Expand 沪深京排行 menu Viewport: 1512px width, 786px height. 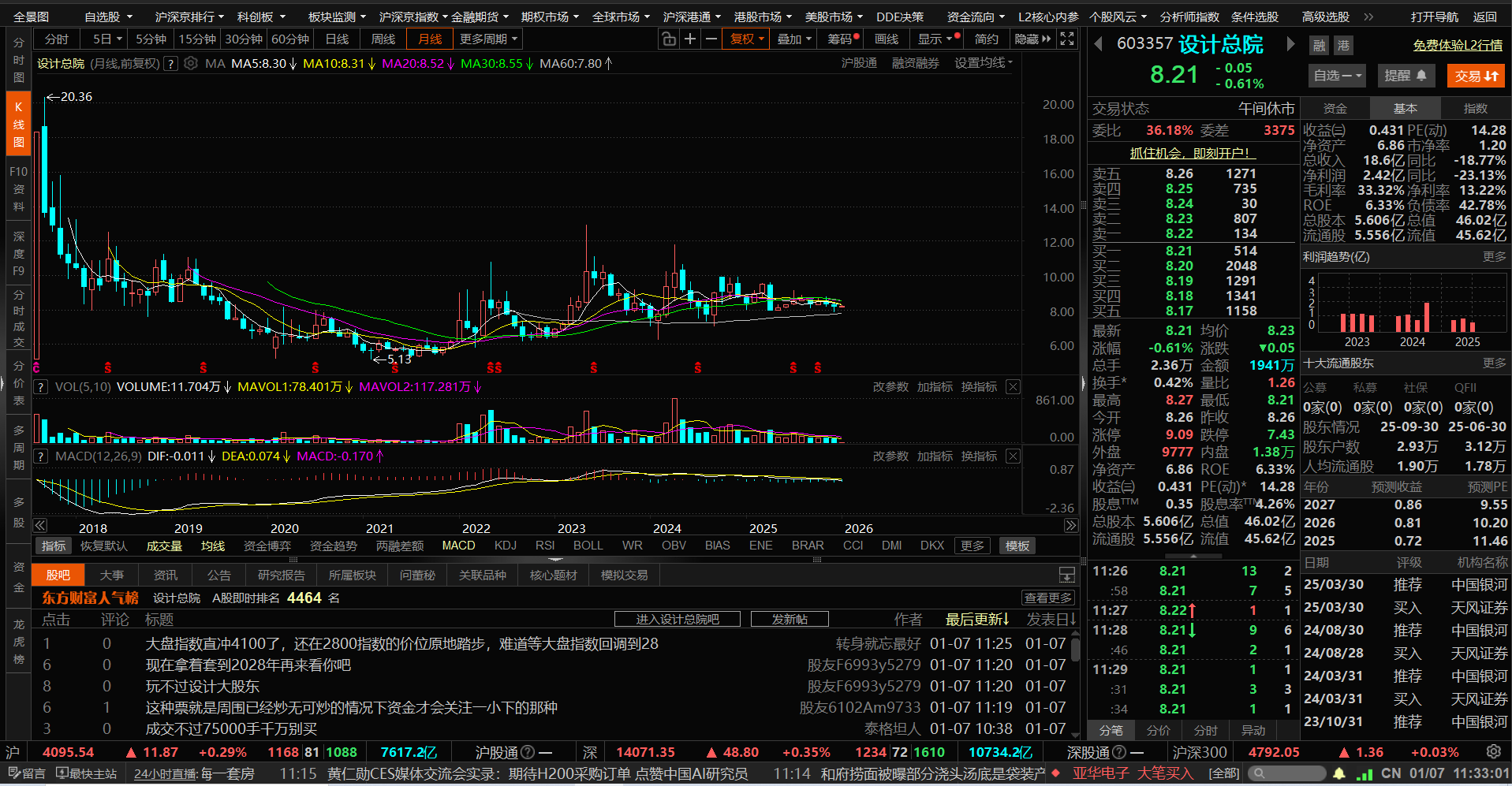[189, 17]
